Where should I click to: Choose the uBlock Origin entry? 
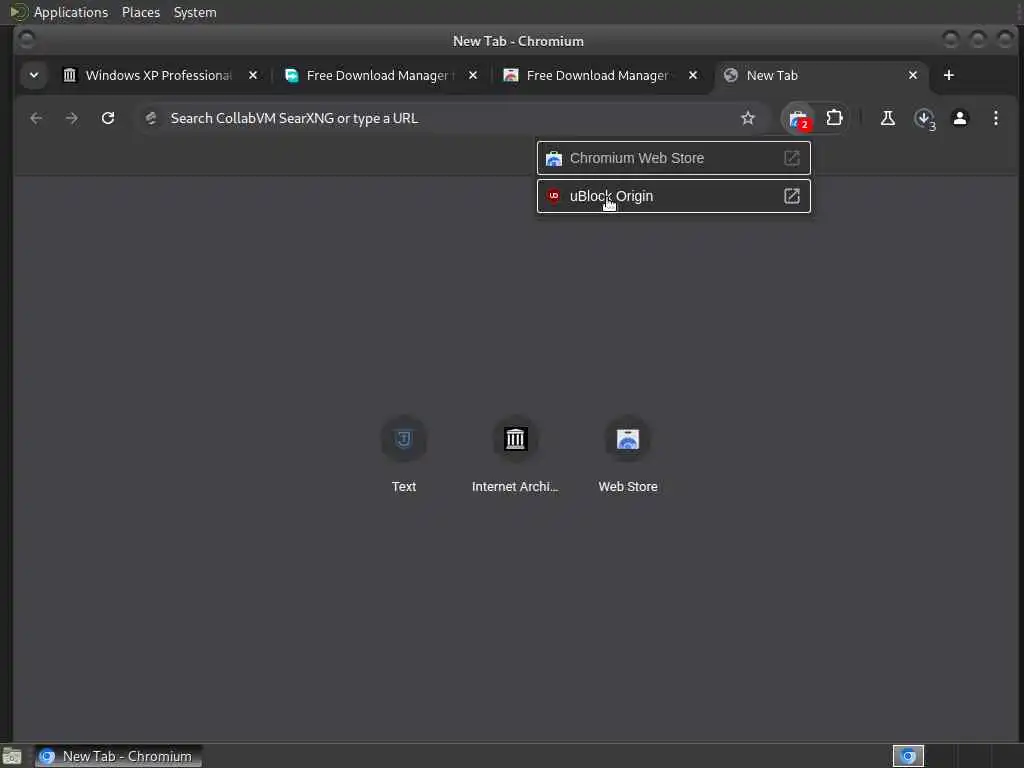coord(674,196)
